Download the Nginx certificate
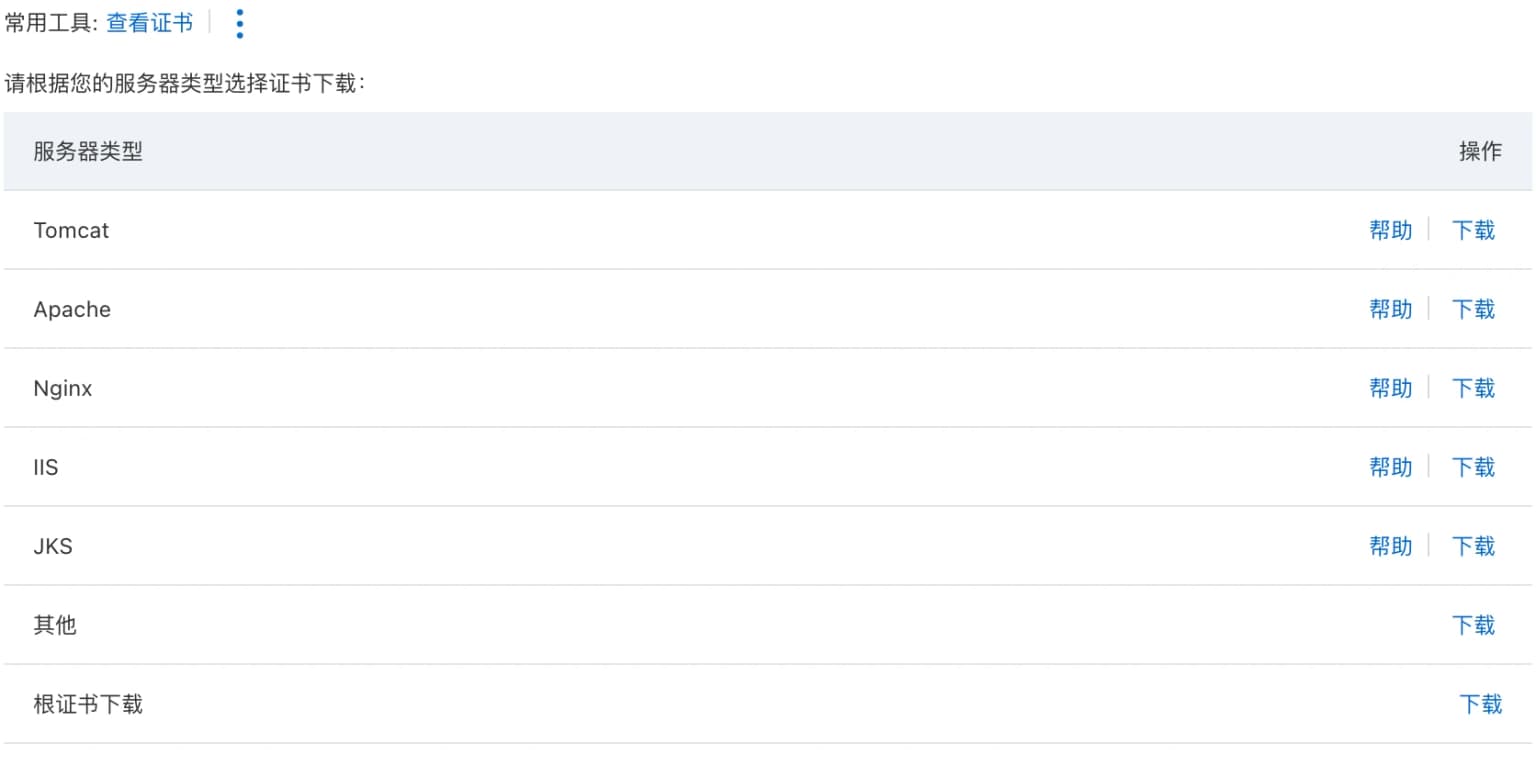 (x=1473, y=388)
